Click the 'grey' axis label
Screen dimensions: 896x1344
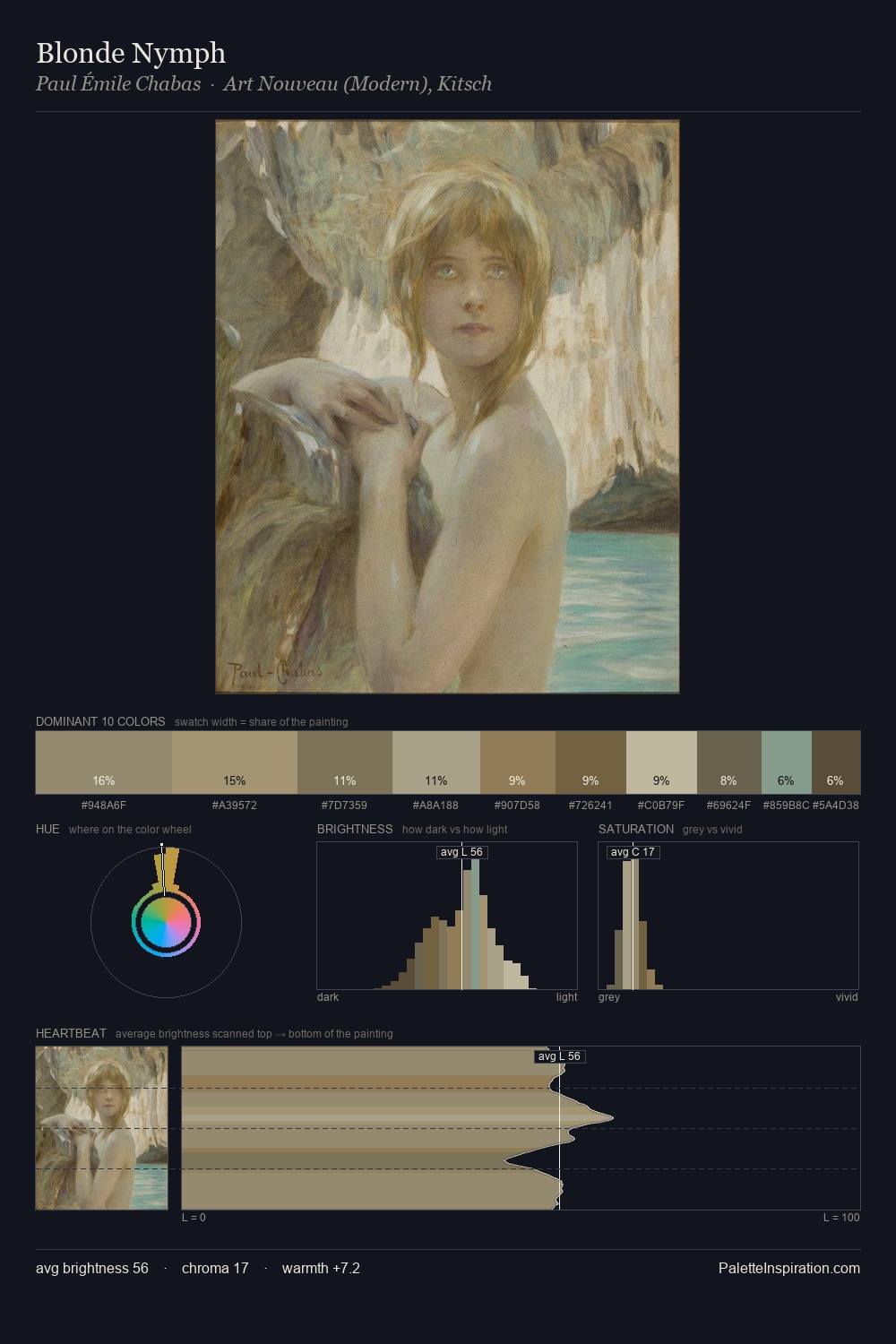[609, 997]
